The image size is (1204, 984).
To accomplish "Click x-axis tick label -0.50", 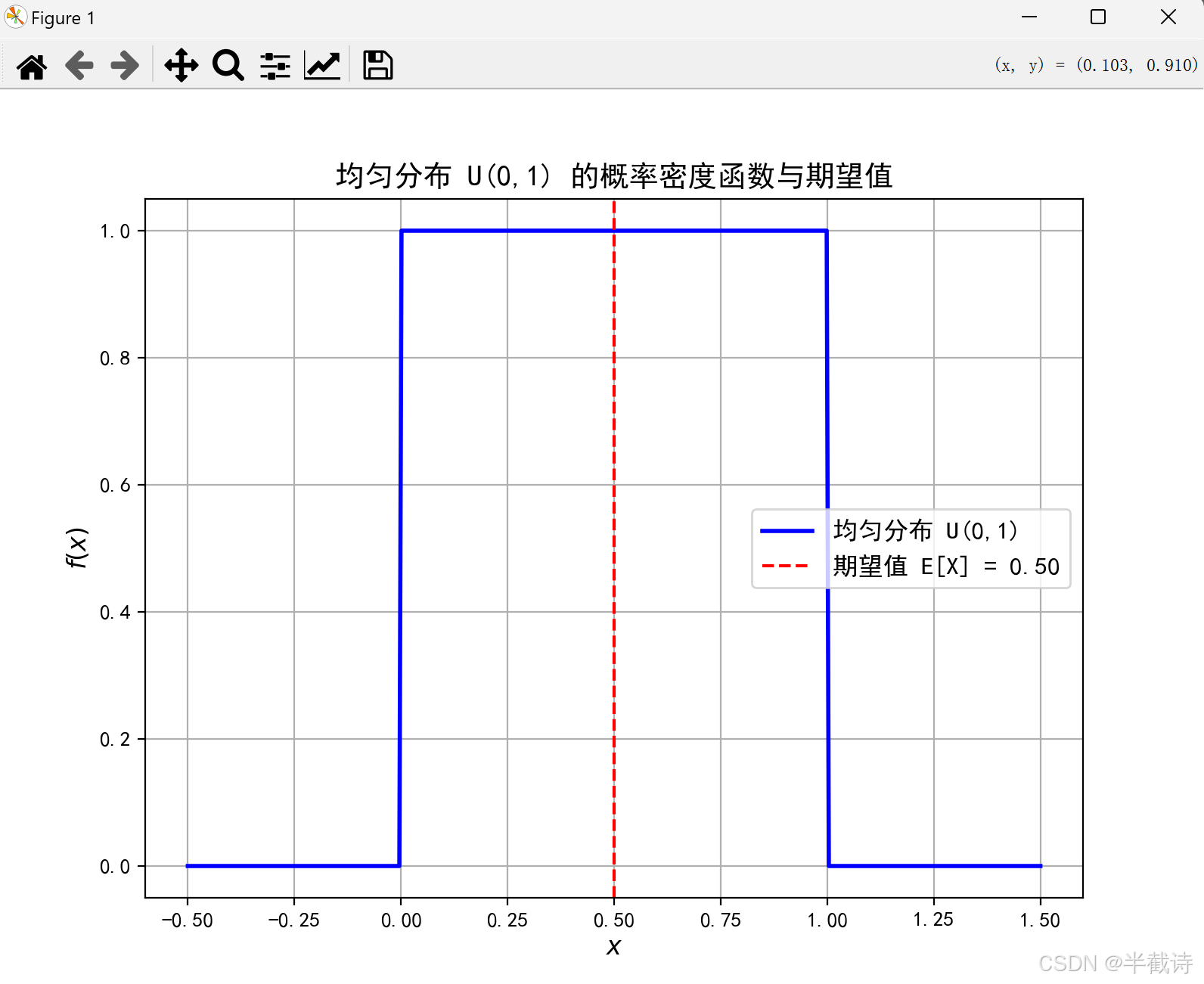I will [x=187, y=920].
